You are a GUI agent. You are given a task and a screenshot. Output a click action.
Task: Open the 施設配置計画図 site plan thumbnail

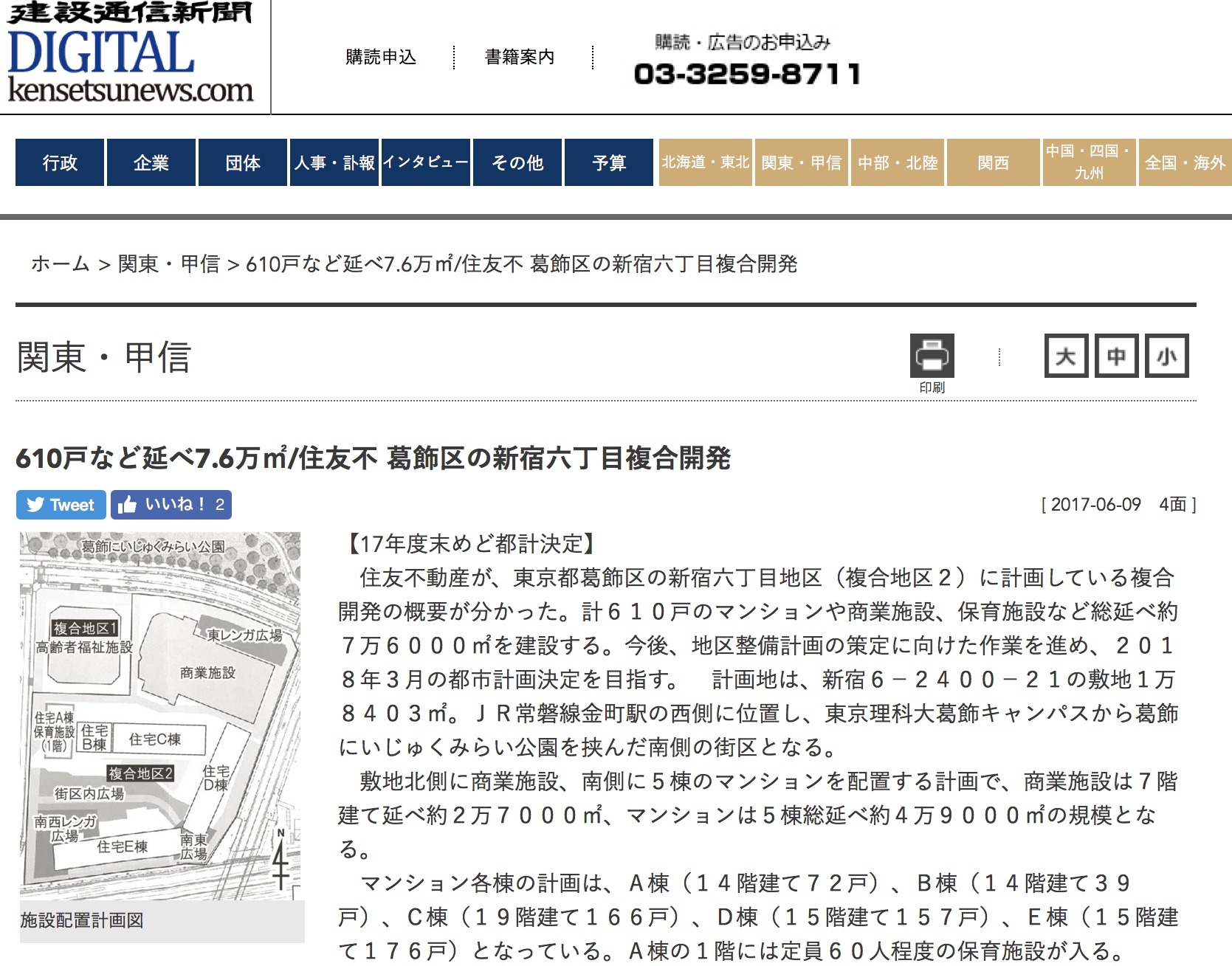click(x=160, y=716)
